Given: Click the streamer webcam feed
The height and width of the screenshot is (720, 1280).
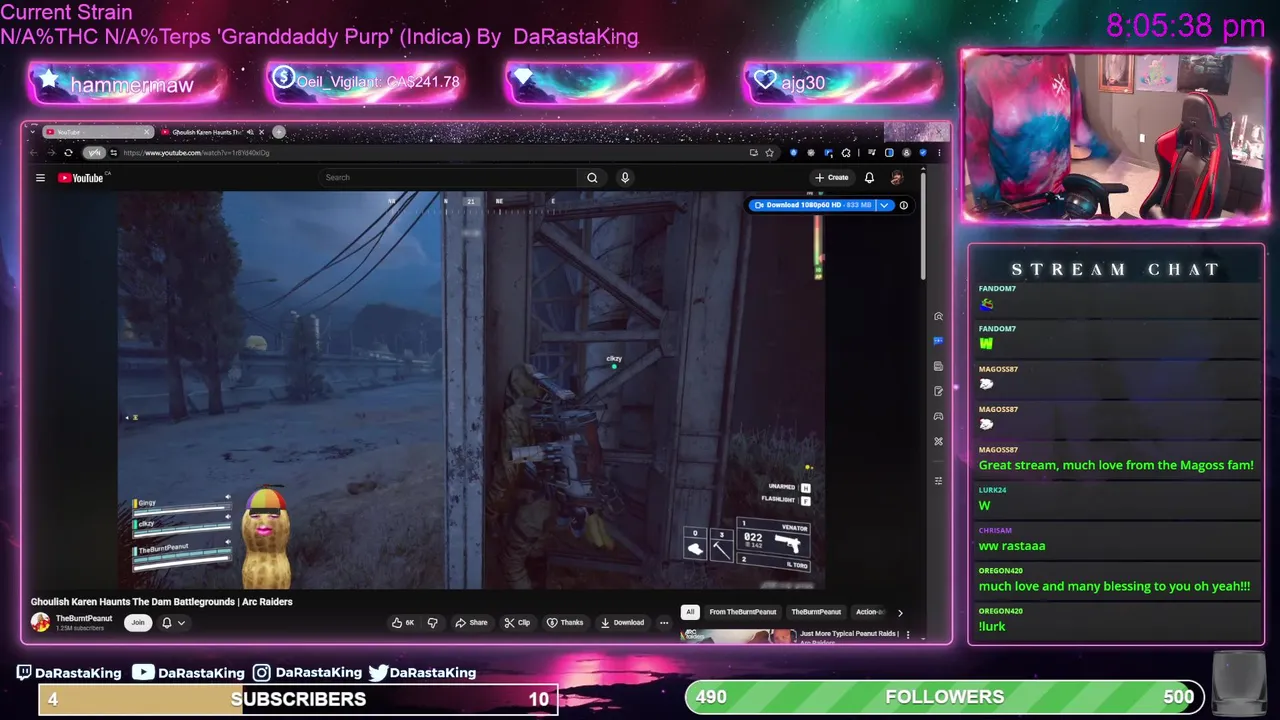Looking at the screenshot, I should tap(1115, 135).
